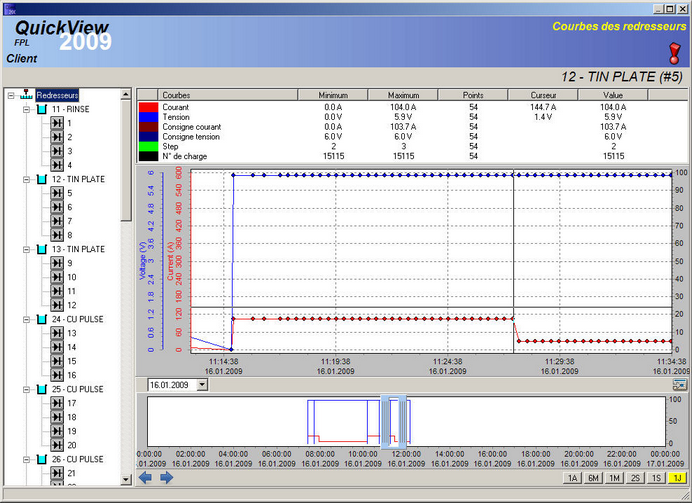Image resolution: width=692 pixels, height=503 pixels.
Task: Select the 1J time range button
Action: click(x=677, y=478)
